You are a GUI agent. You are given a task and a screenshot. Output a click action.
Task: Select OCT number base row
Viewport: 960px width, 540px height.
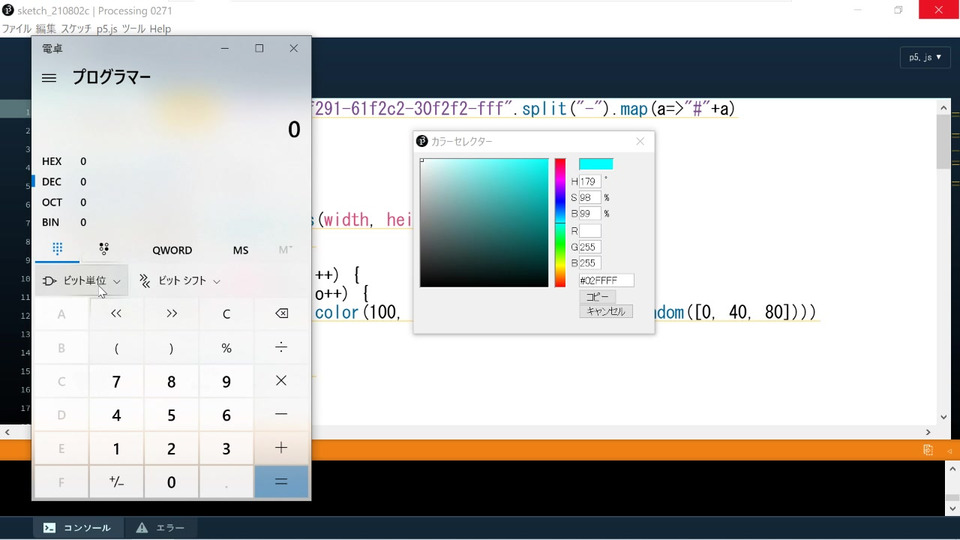pyautogui.click(x=171, y=202)
